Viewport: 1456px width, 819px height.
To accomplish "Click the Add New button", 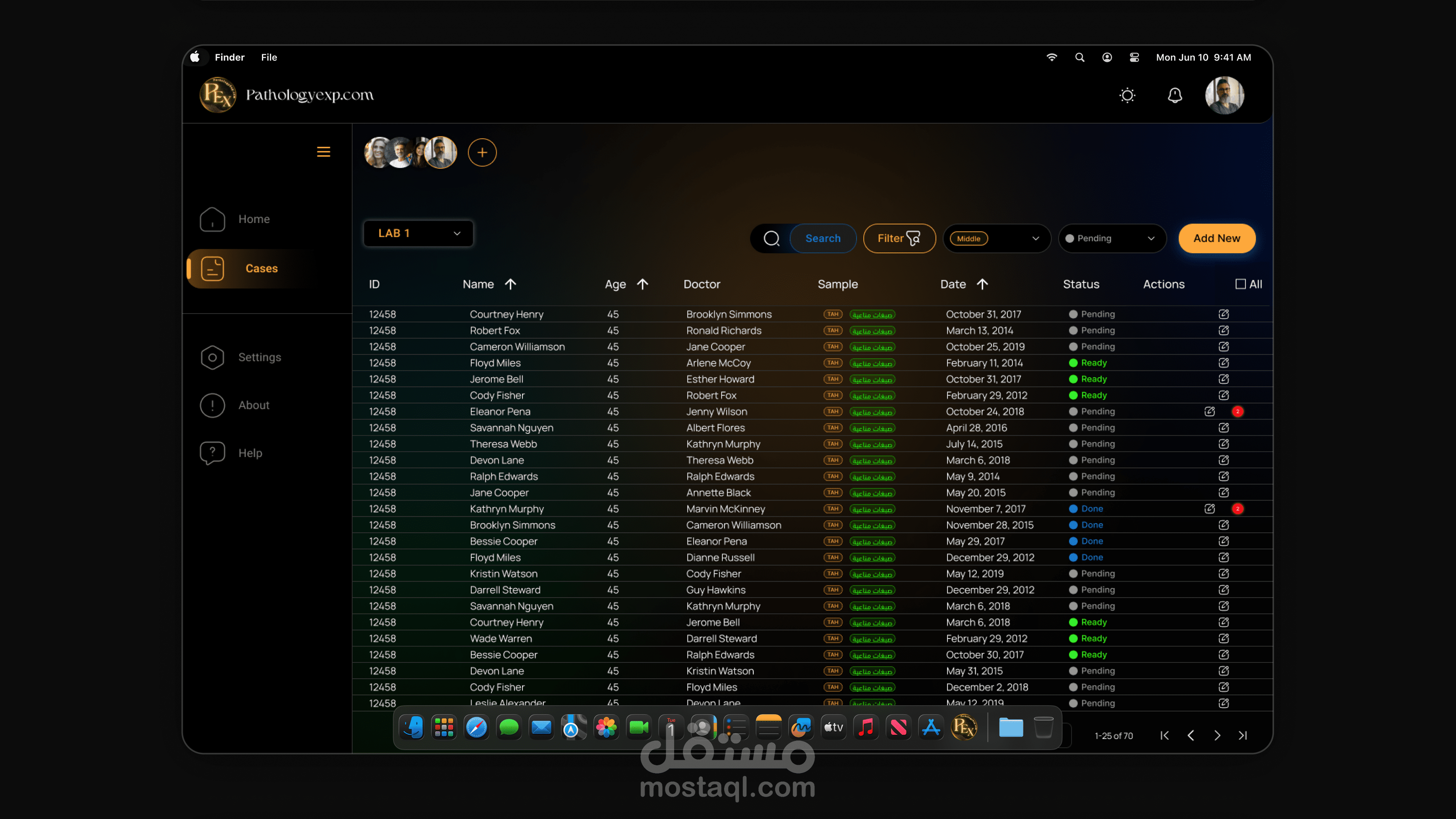I will coord(1216,238).
